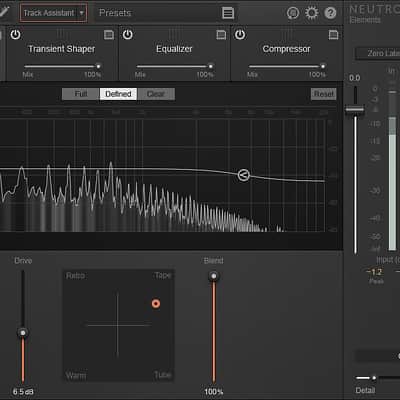Click the Detail slider handle
This screenshot has height=400, width=400.
coord(374,378)
